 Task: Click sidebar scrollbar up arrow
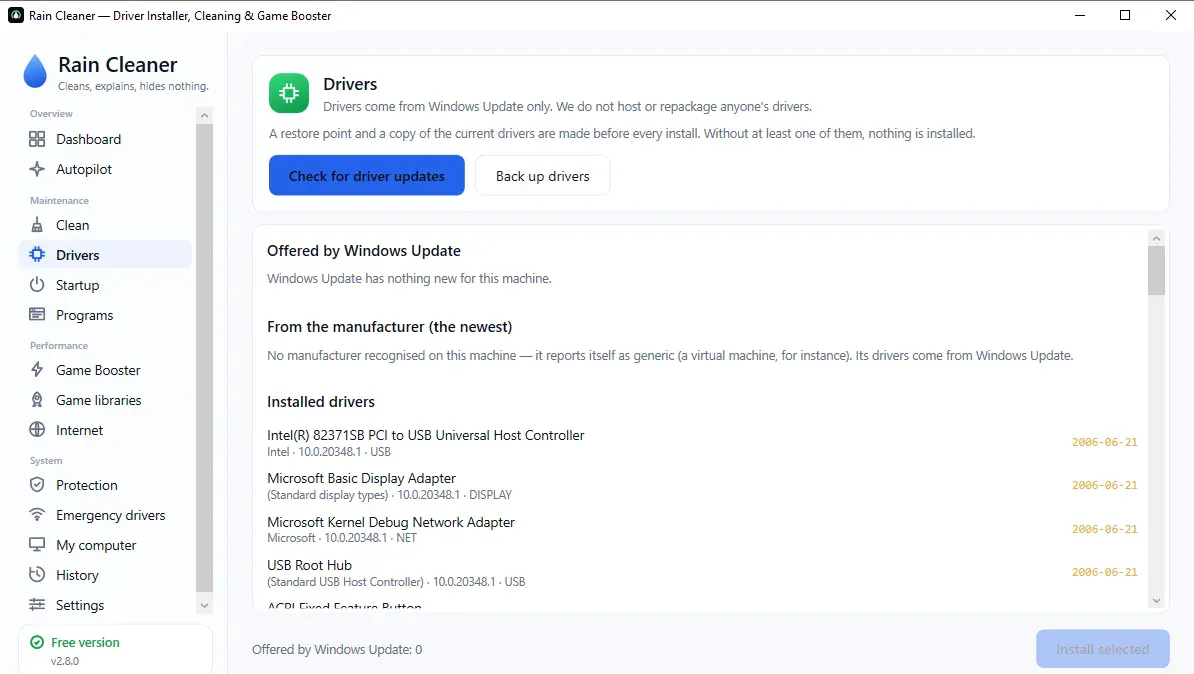tap(204, 116)
